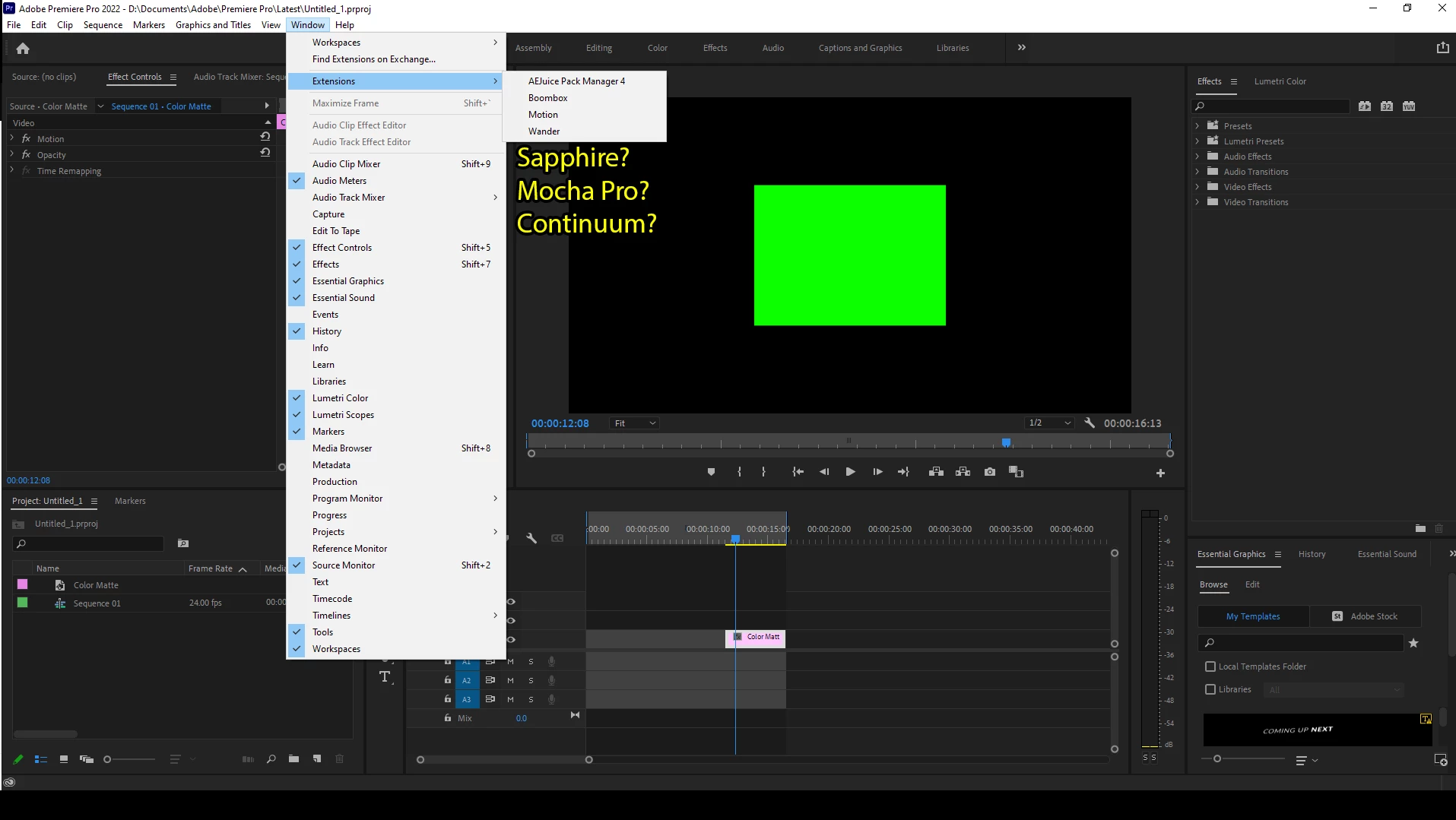Image resolution: width=1456 pixels, height=820 pixels.
Task: Open Program Monitor wrench settings
Action: 1090,423
